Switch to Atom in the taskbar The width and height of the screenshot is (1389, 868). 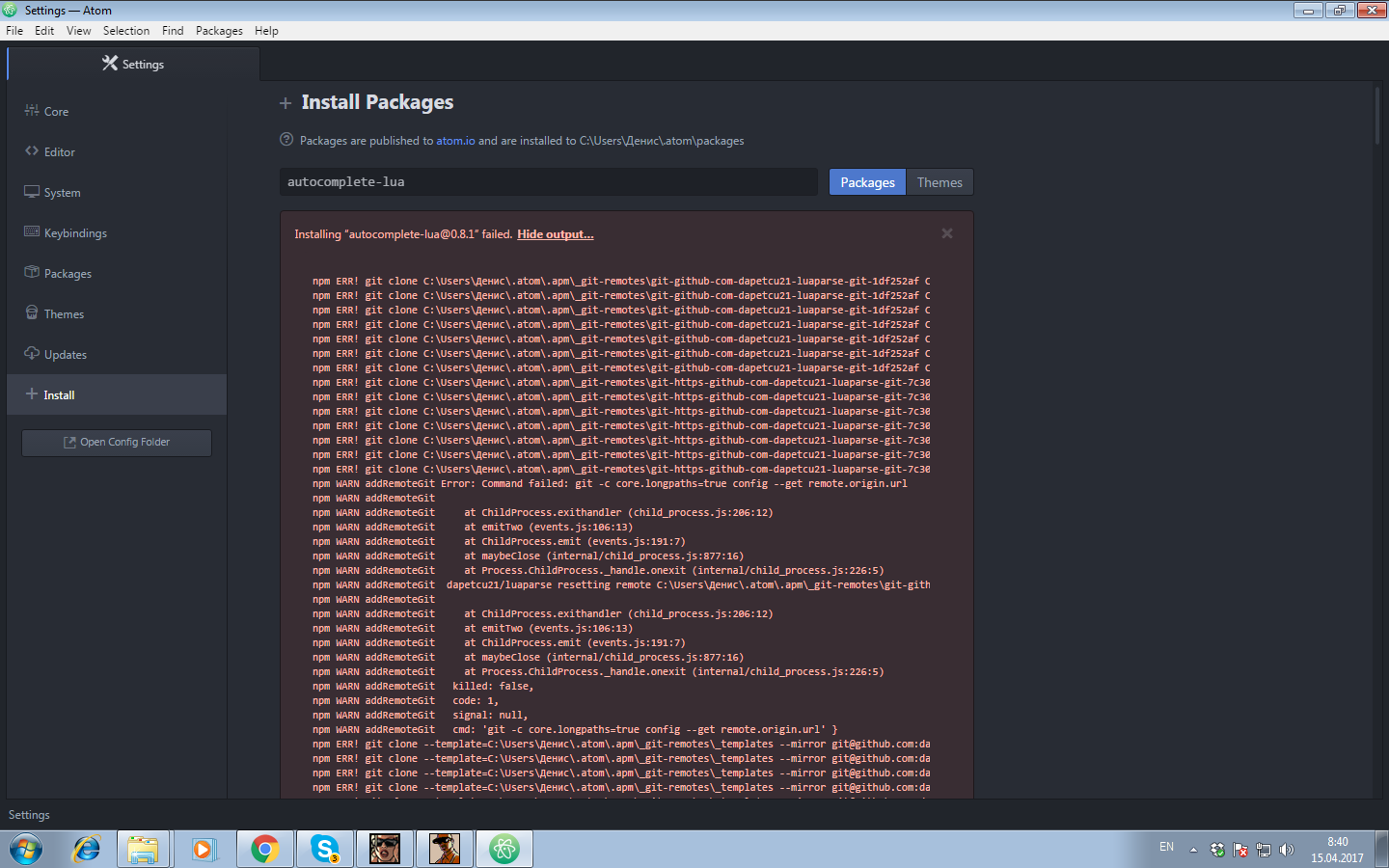coord(504,850)
